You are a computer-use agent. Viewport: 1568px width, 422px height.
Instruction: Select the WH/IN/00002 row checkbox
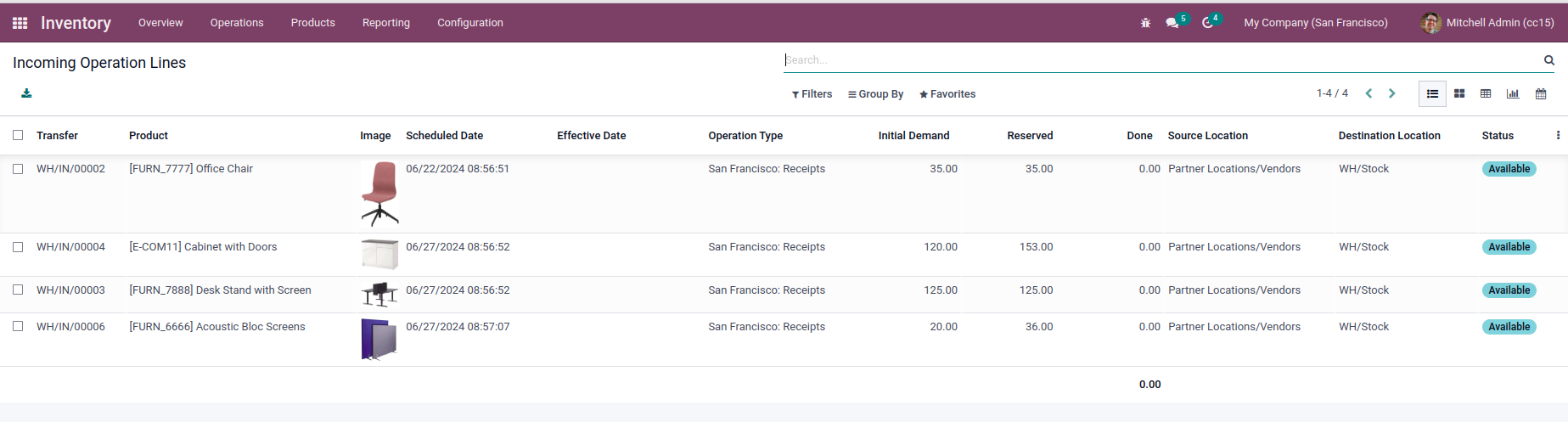click(x=18, y=169)
